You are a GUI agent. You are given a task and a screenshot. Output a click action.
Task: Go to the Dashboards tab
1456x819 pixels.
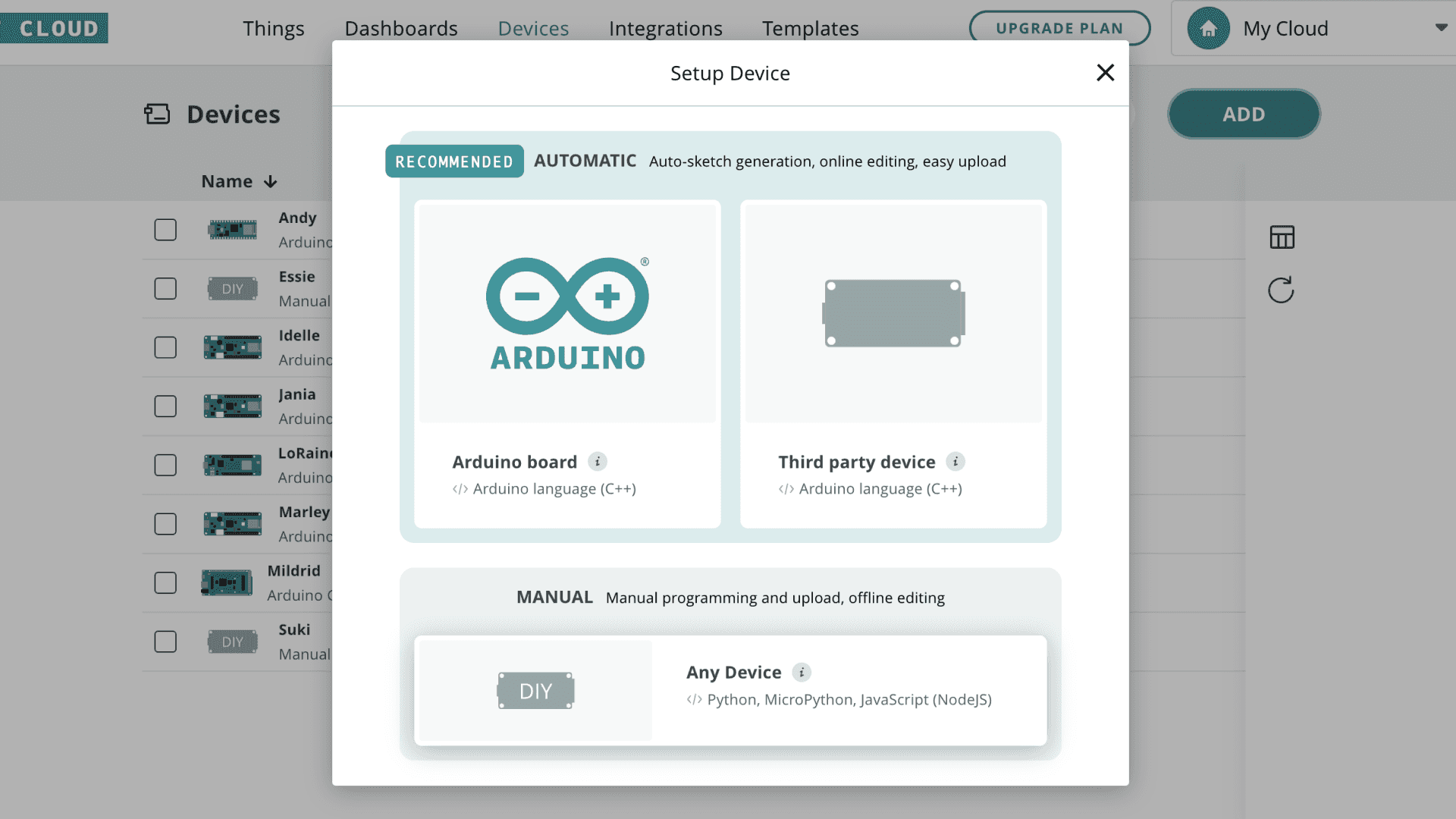[400, 29]
